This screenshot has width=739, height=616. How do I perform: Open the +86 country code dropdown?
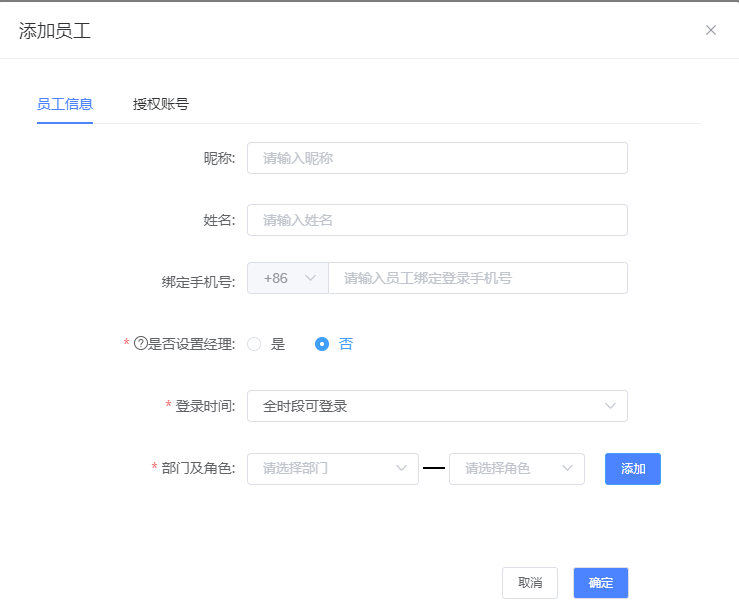[x=288, y=278]
